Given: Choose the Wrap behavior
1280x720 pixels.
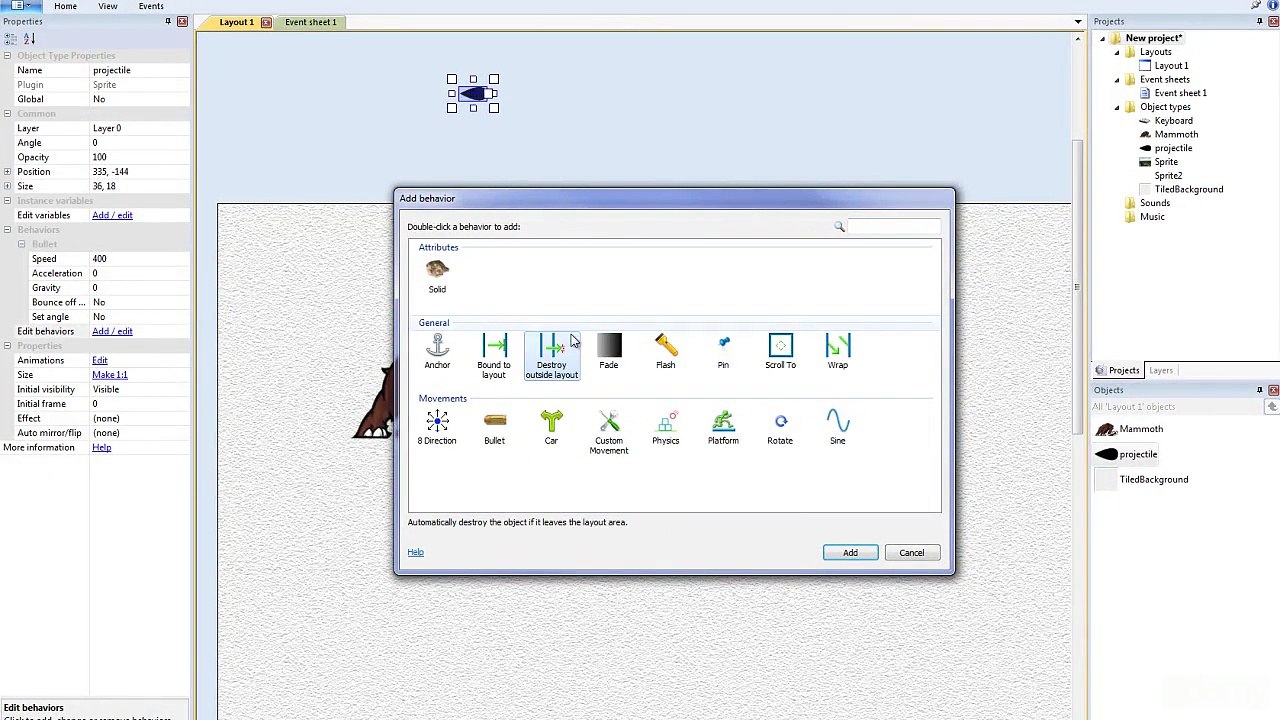Looking at the screenshot, I should tap(838, 351).
